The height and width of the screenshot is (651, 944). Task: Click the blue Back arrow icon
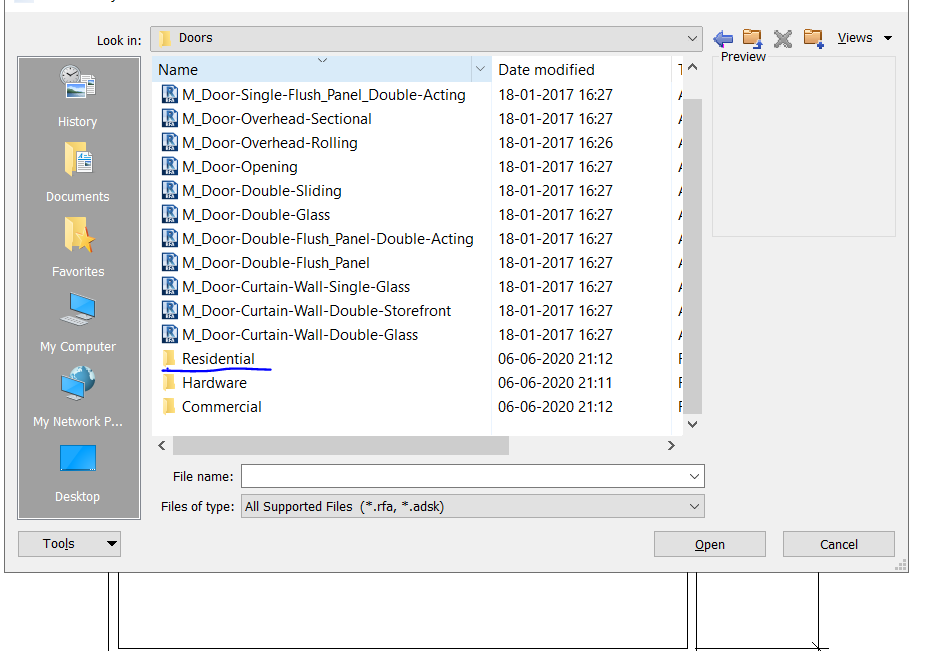click(723, 39)
